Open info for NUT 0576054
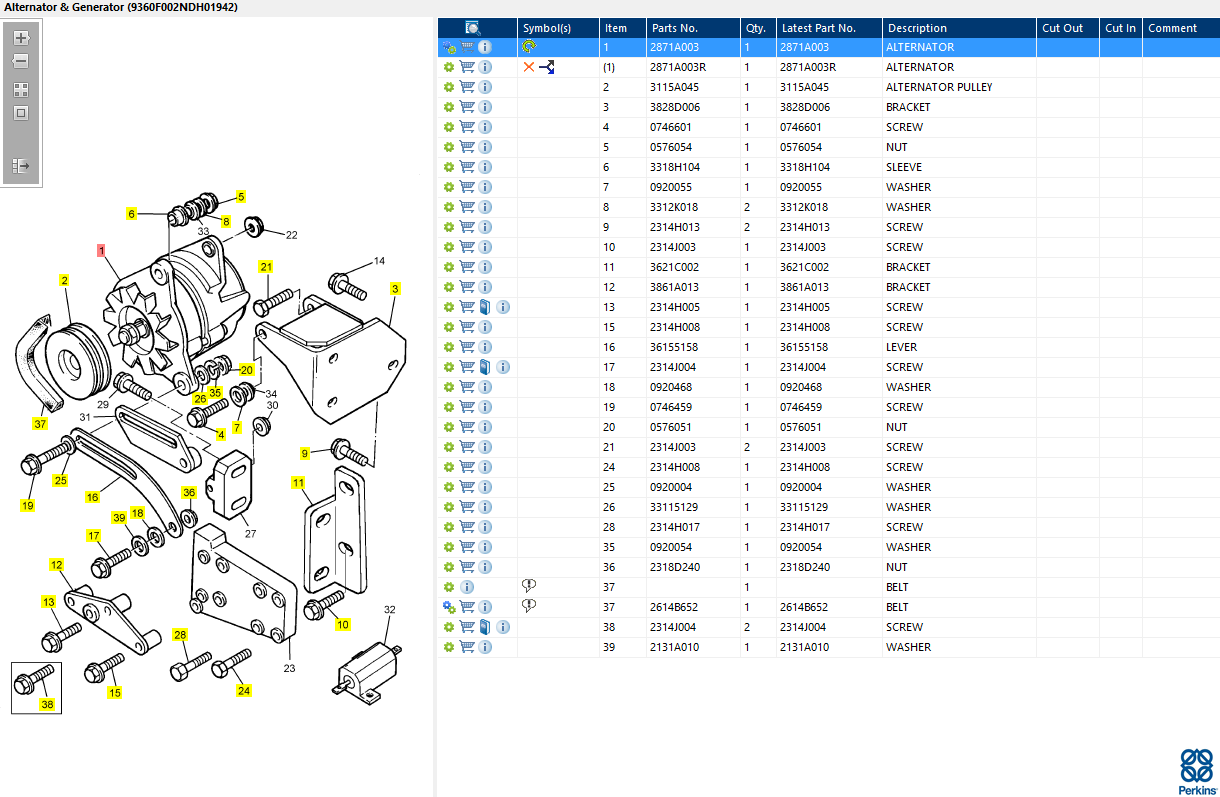The width and height of the screenshot is (1220, 797). 485,147
